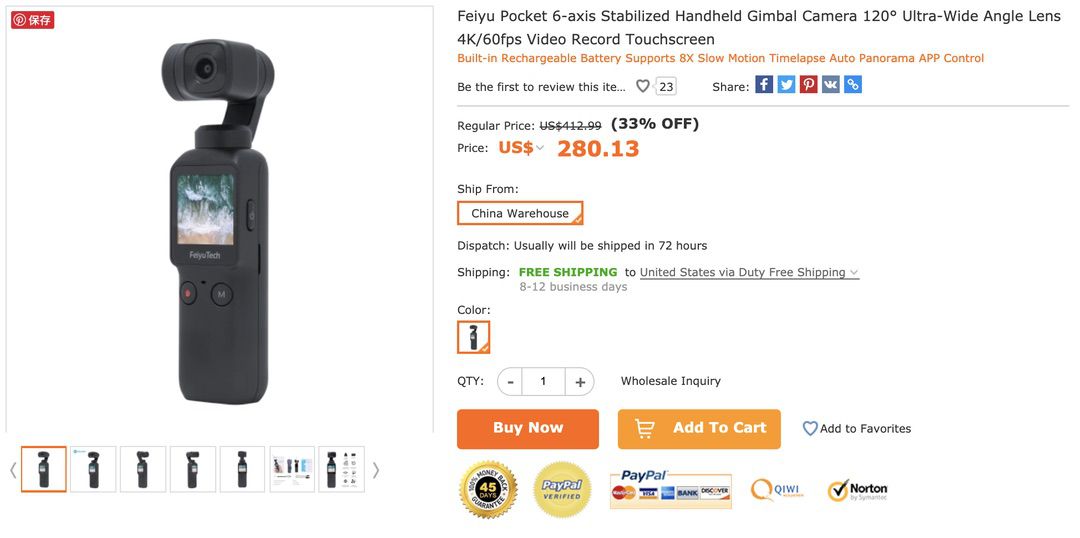
Task: Show next product thumbnails with right arrow
Action: pos(376,469)
